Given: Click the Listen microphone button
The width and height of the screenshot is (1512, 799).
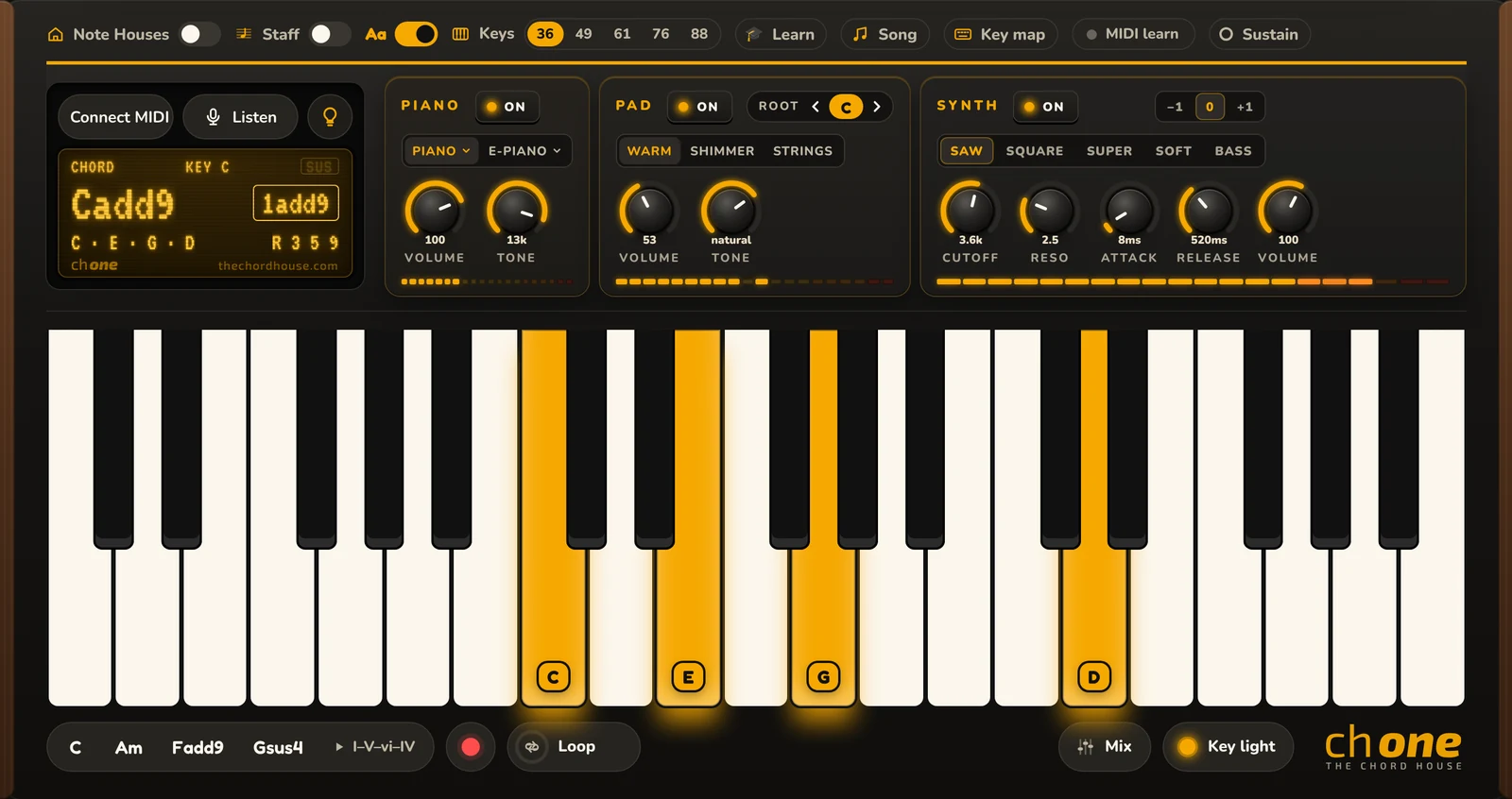Looking at the screenshot, I should coord(241,117).
